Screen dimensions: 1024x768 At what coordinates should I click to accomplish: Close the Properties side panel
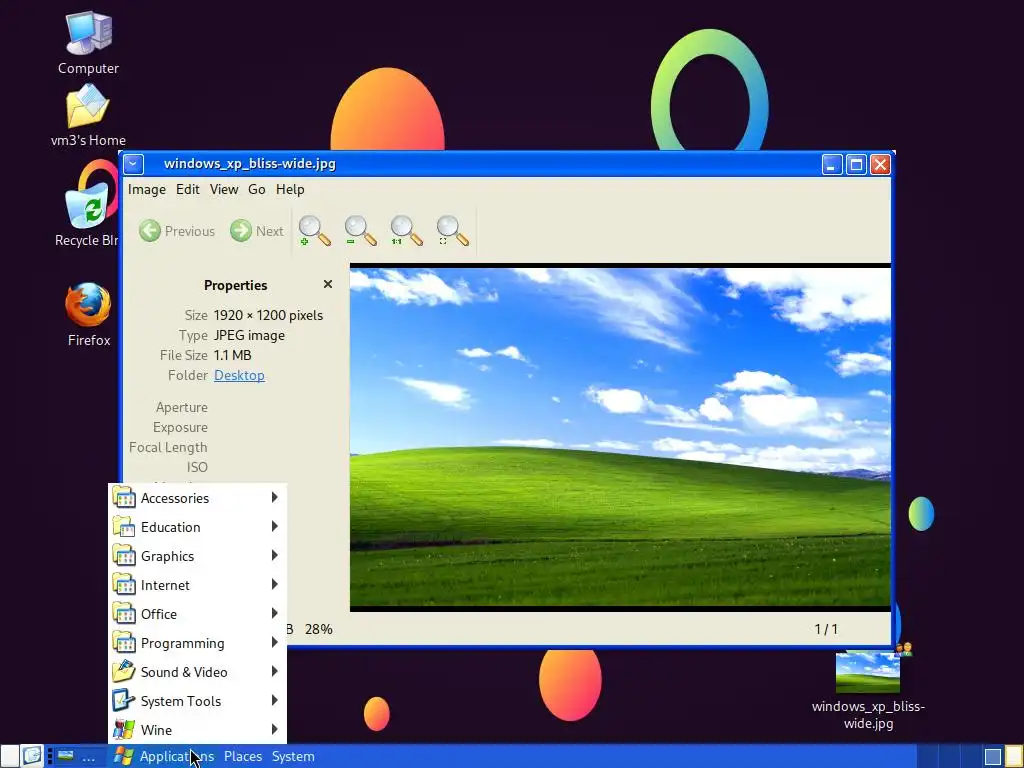[328, 284]
